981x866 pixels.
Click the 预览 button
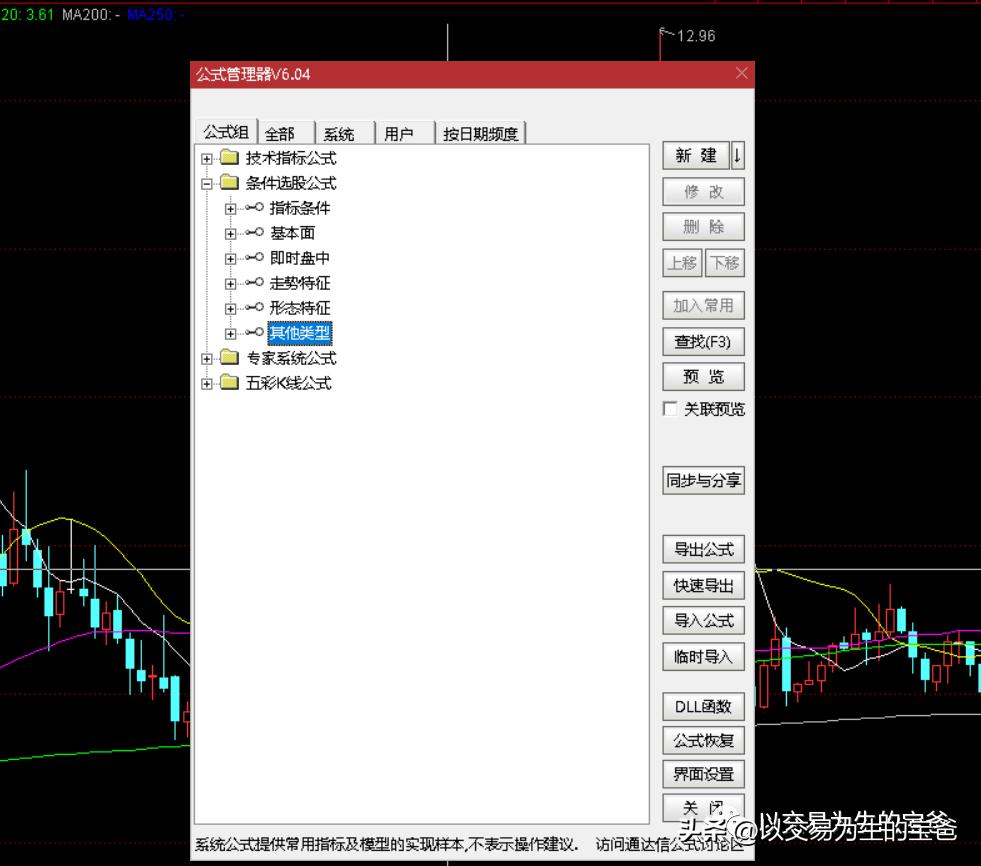(x=703, y=377)
